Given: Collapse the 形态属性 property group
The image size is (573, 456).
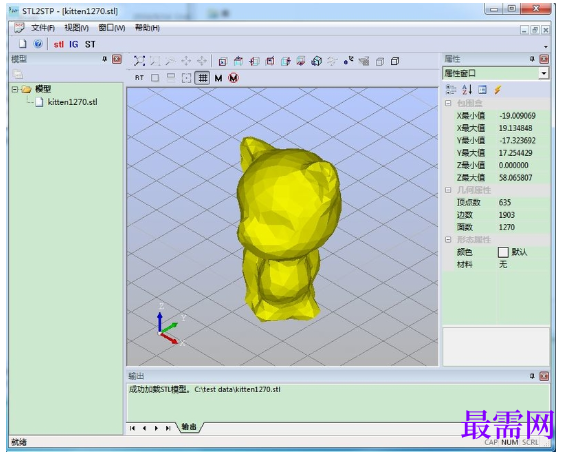Looking at the screenshot, I should [x=448, y=240].
